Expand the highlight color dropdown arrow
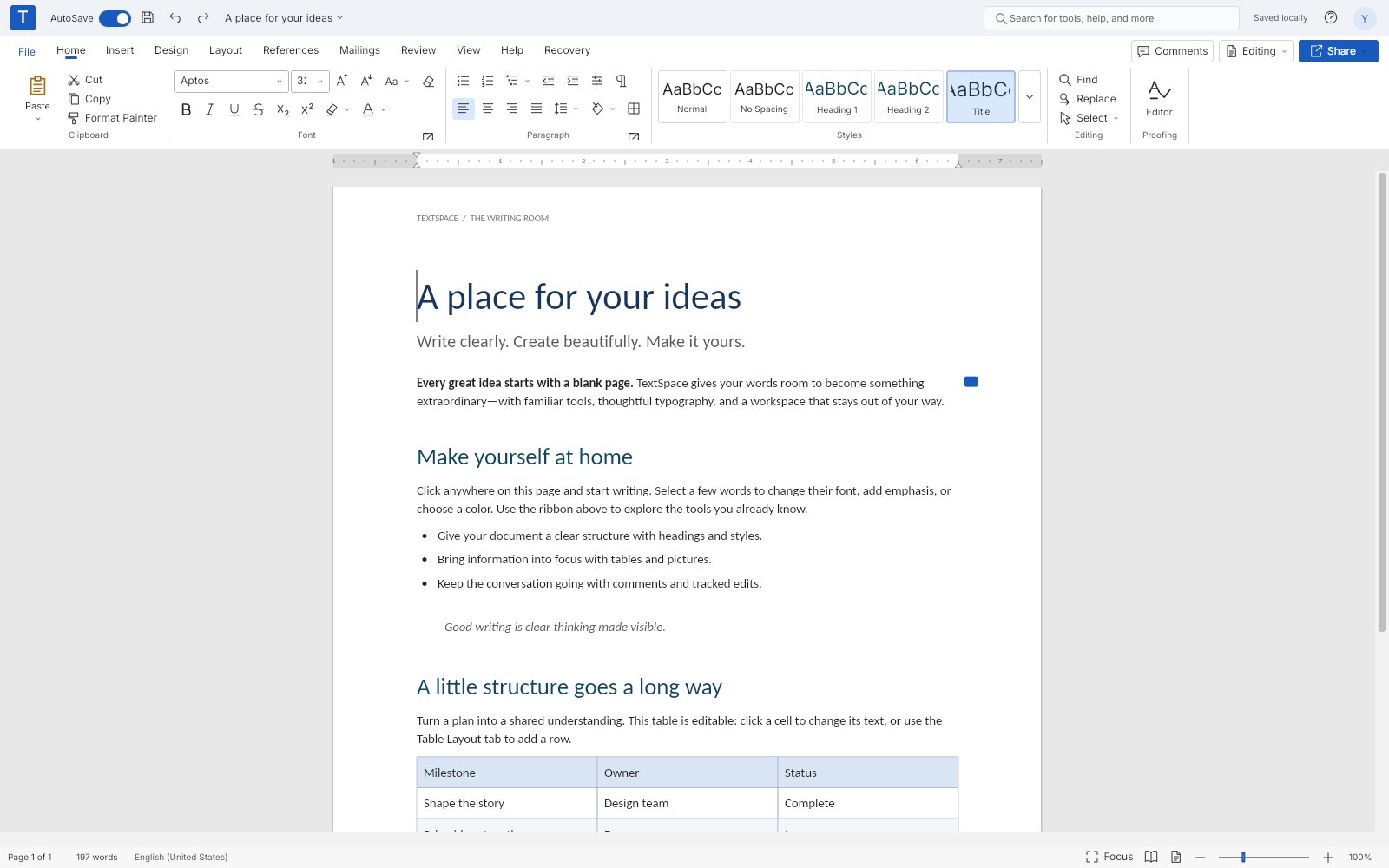1389x868 pixels. coord(346,110)
